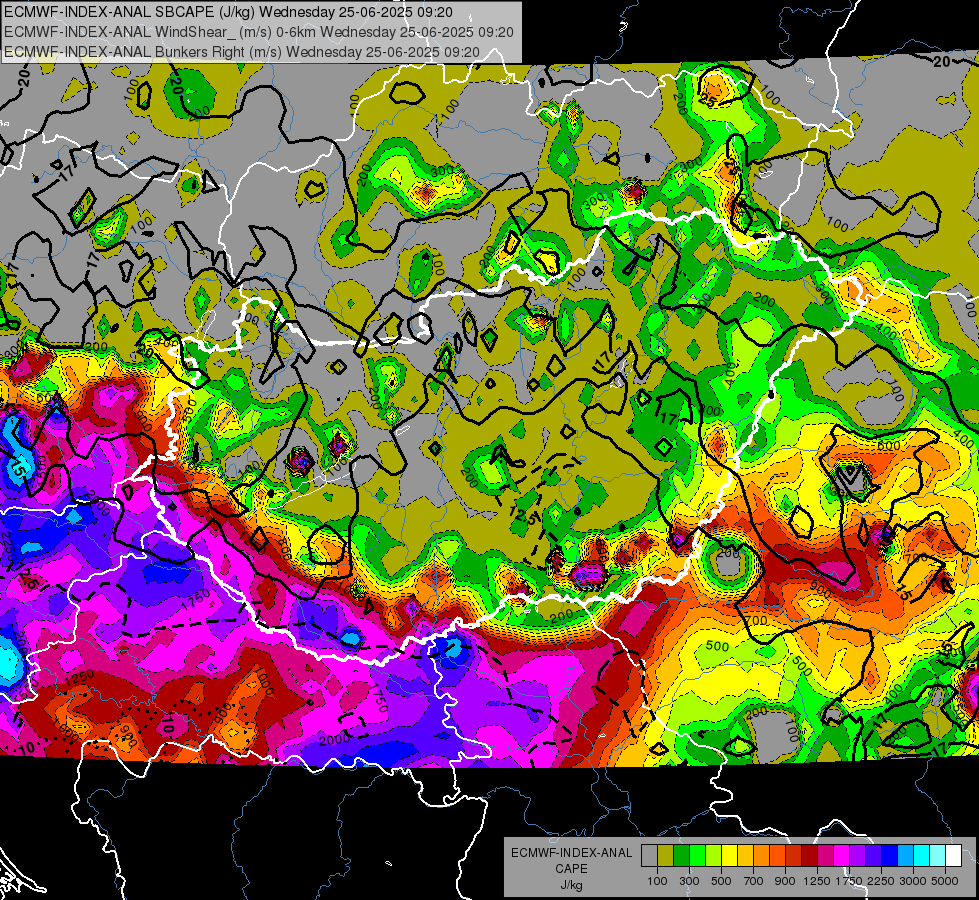Select the pure yellow swatch in the legend
This screenshot has width=979, height=900.
[729, 855]
